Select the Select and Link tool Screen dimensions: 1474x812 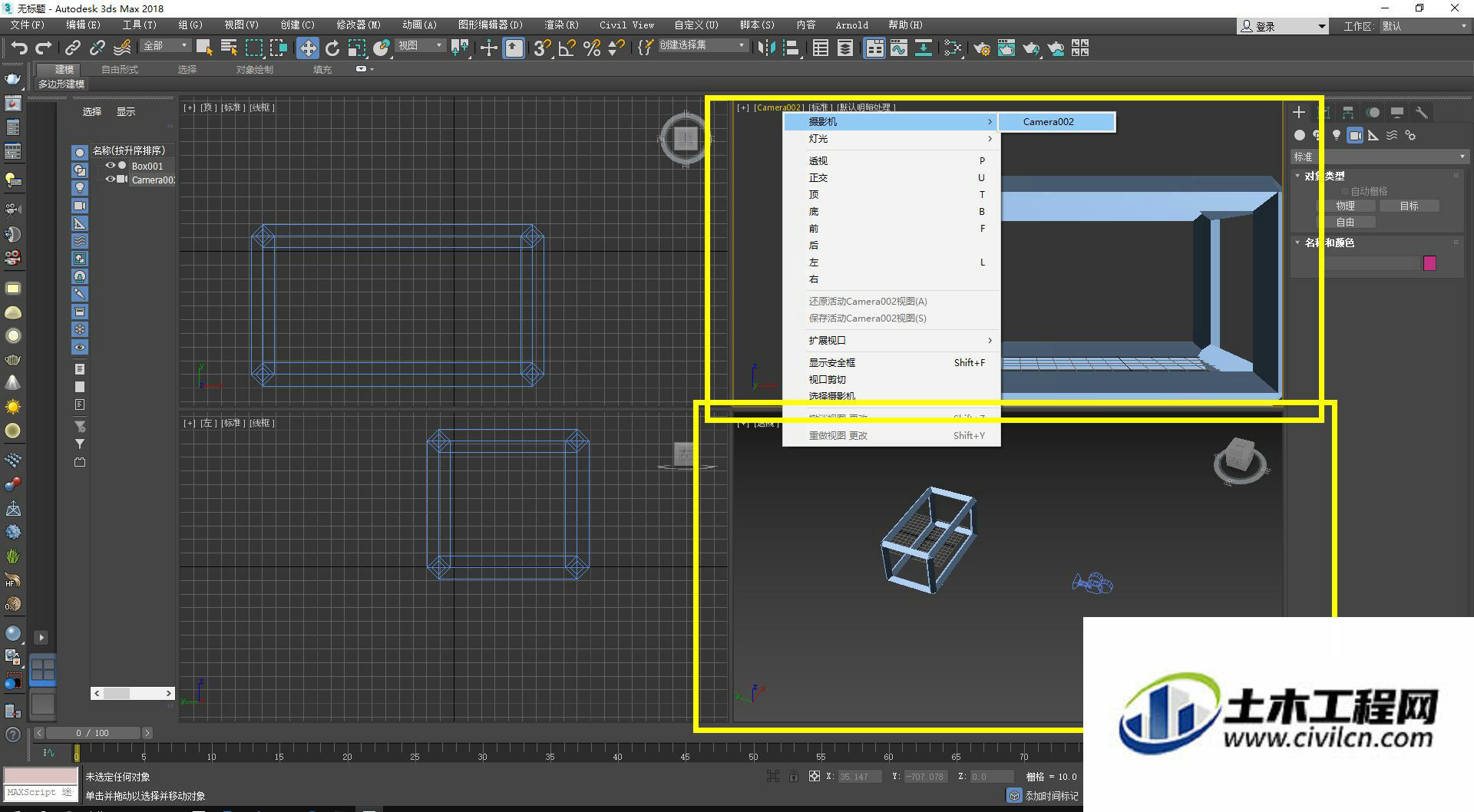72,48
